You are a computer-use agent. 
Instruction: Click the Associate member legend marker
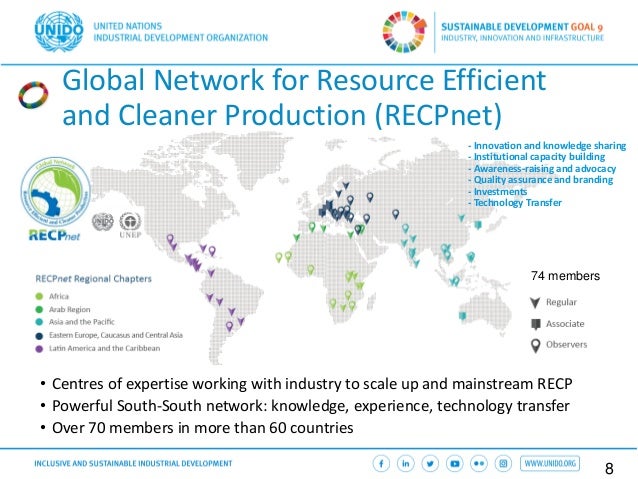tap(535, 324)
